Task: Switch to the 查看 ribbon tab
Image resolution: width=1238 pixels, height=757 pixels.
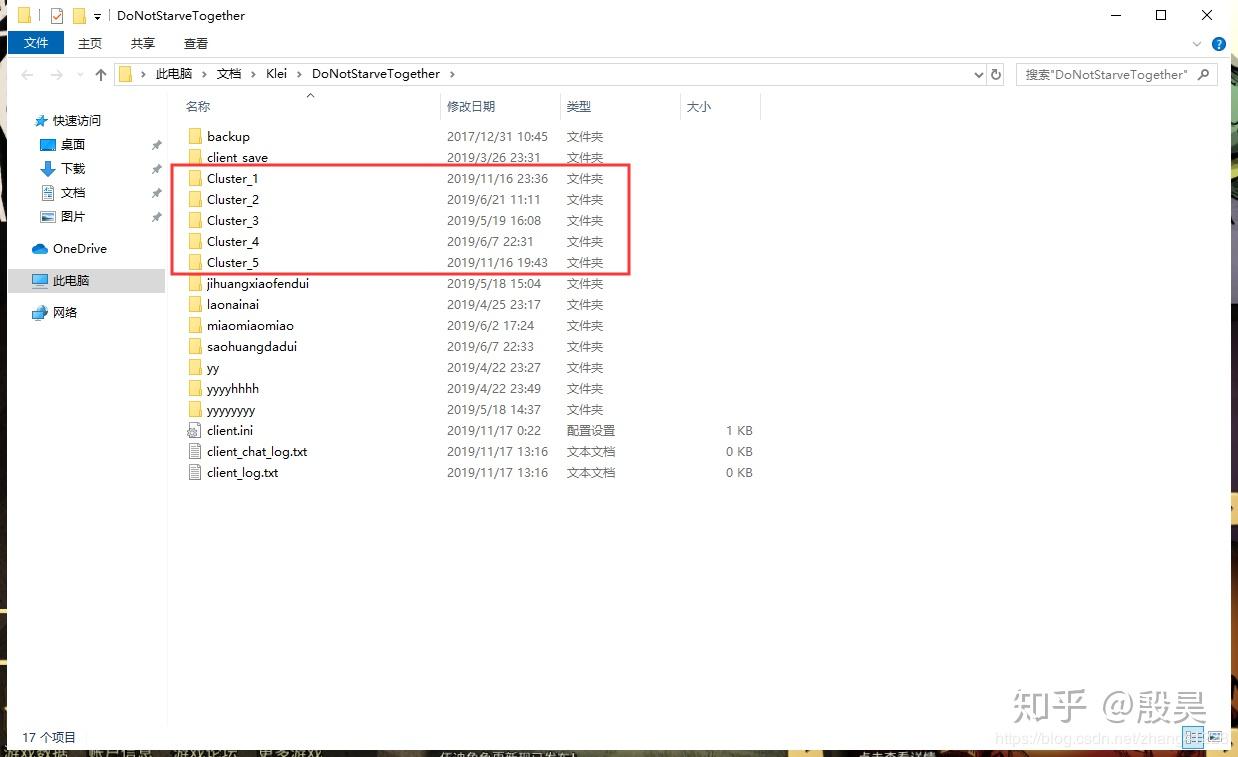Action: pyautogui.click(x=196, y=43)
